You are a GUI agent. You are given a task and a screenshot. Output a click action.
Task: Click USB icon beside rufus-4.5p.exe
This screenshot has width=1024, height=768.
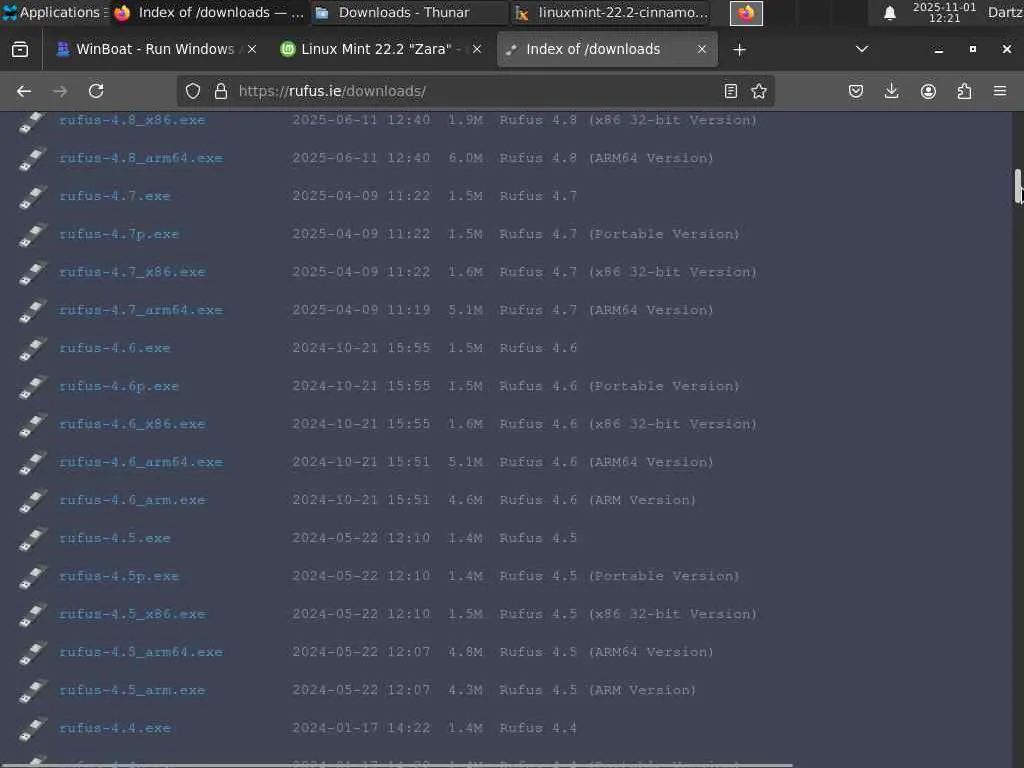[x=32, y=577]
